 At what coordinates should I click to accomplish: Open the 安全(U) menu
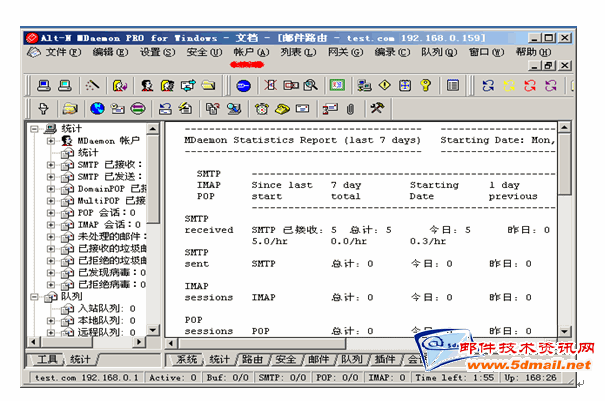click(x=203, y=52)
